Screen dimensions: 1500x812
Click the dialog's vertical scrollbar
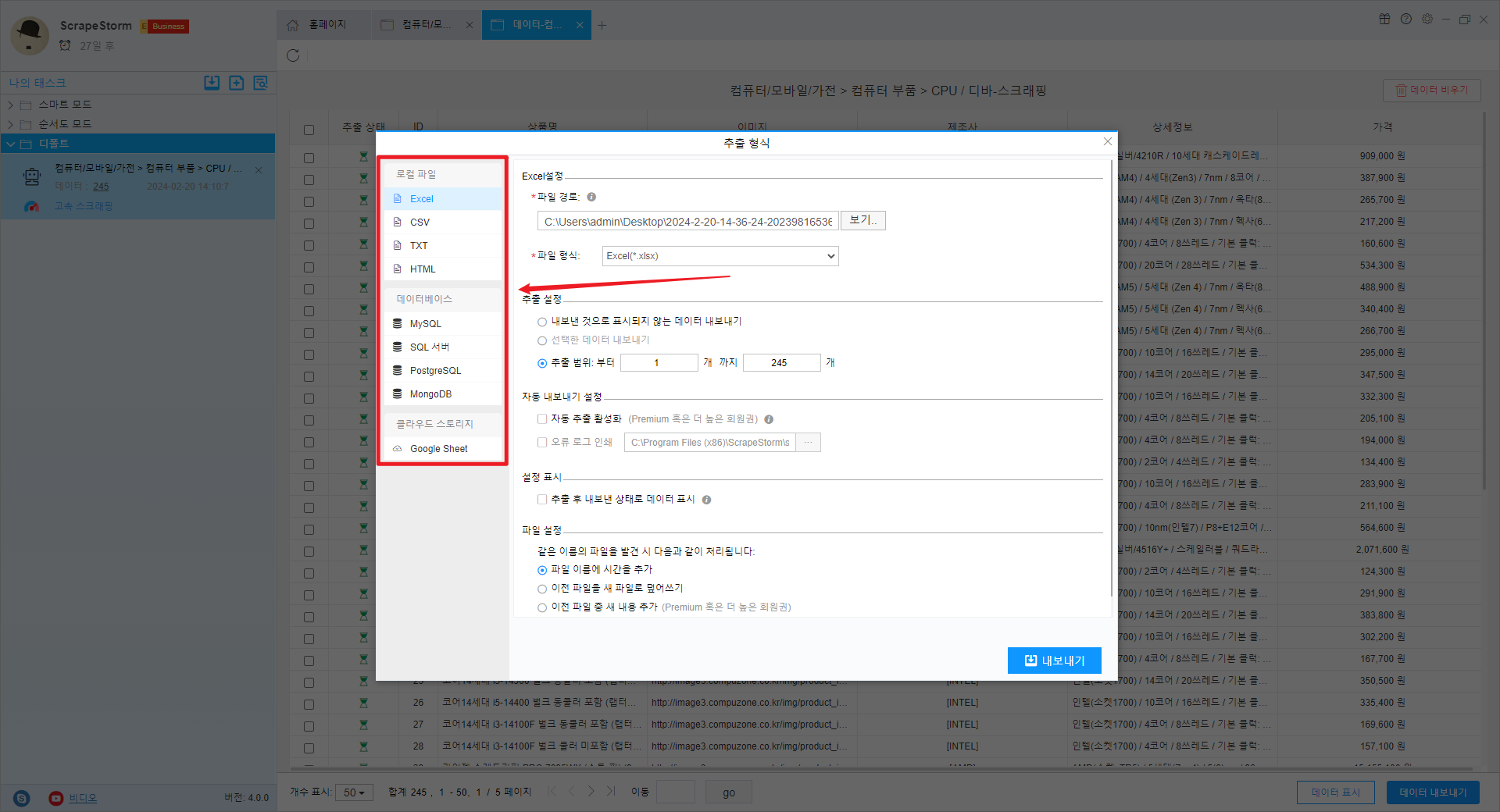tap(1111, 379)
